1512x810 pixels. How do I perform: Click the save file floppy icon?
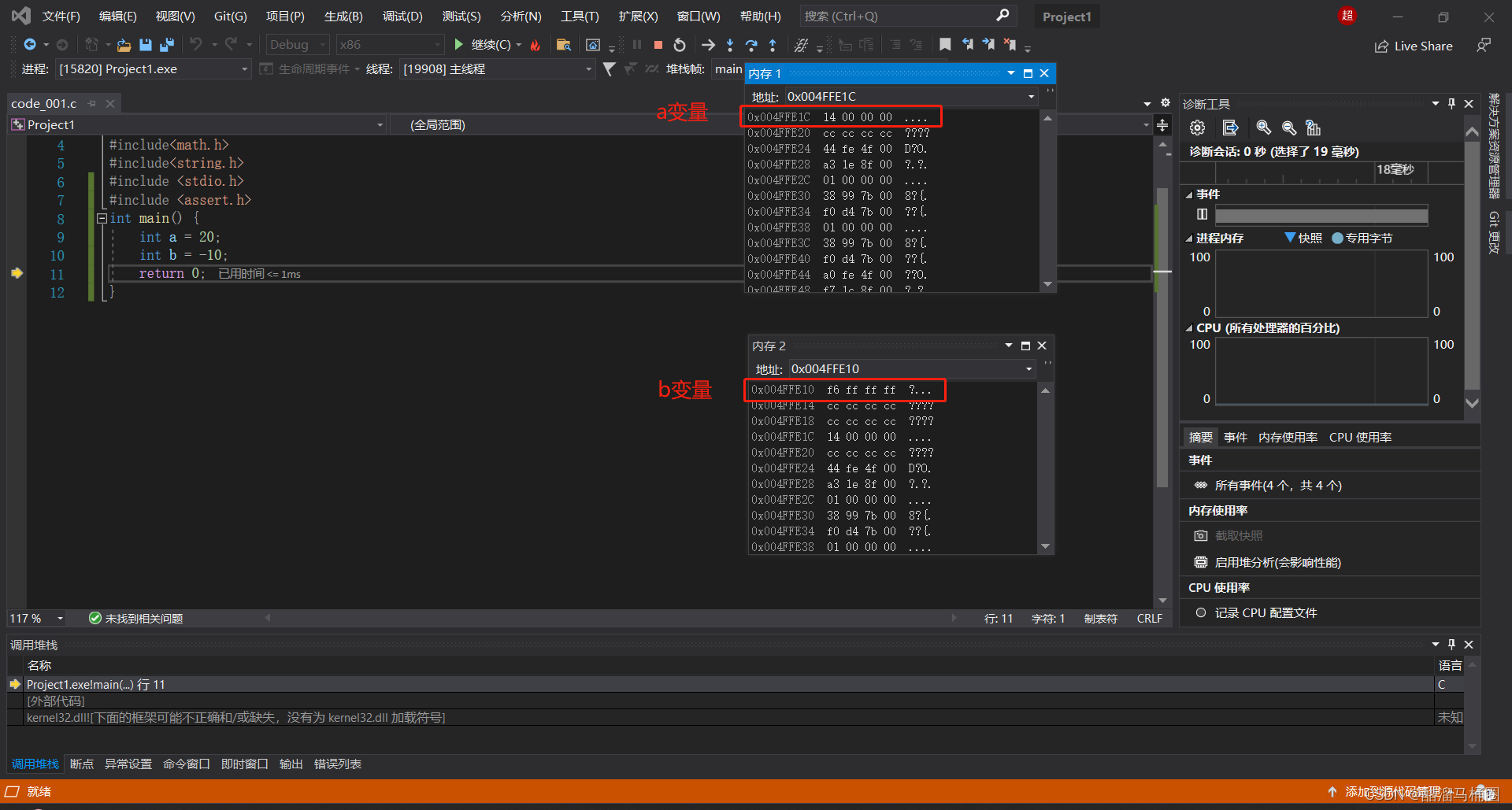click(x=146, y=45)
